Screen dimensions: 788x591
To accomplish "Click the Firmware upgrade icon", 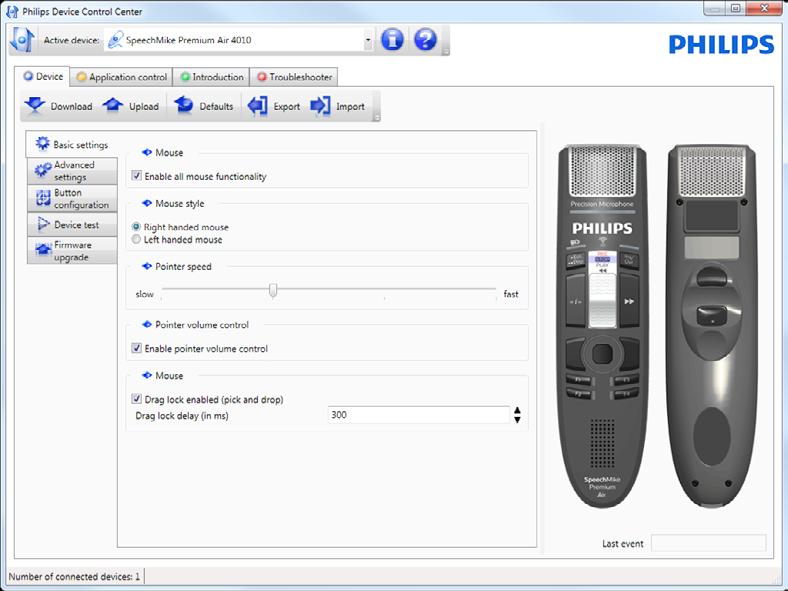I will pyautogui.click(x=43, y=250).
